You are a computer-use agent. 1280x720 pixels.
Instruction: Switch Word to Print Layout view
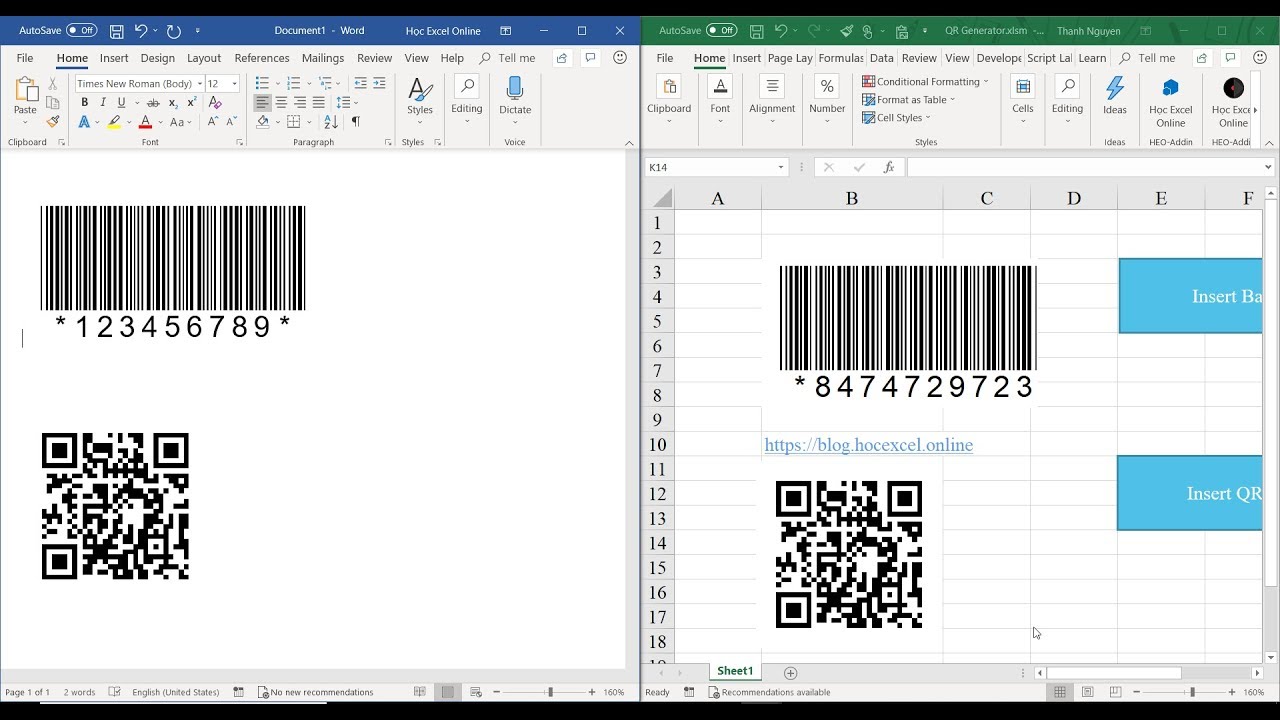(x=447, y=692)
